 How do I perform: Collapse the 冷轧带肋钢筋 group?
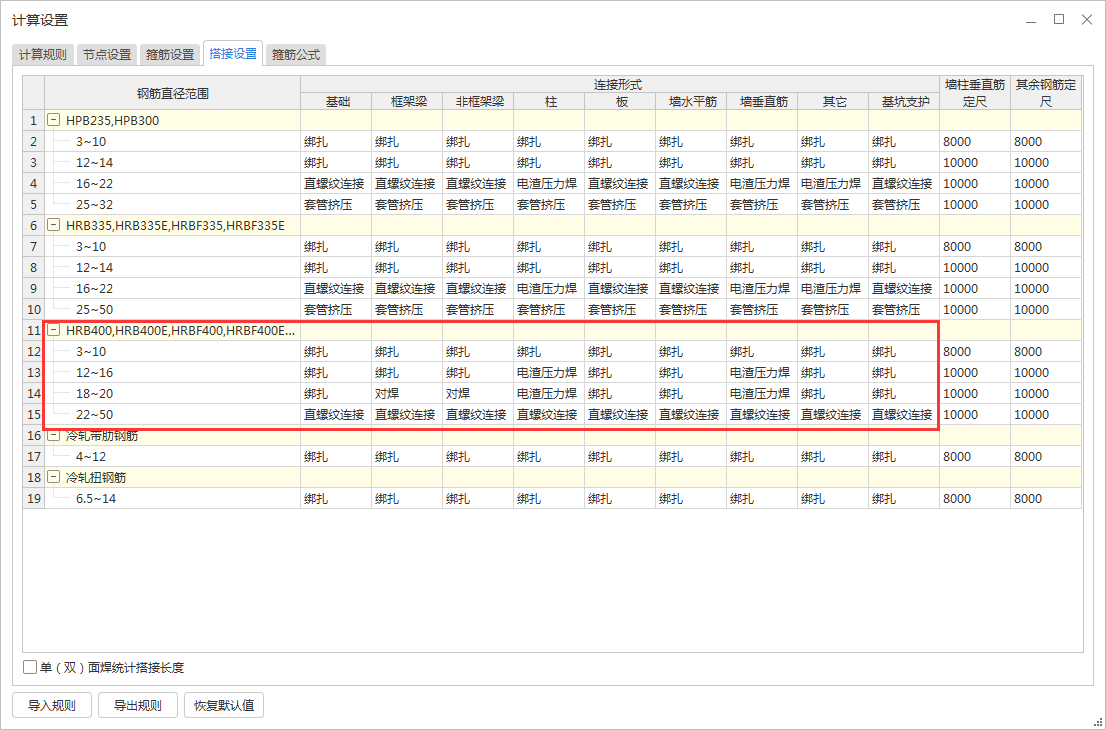54,435
